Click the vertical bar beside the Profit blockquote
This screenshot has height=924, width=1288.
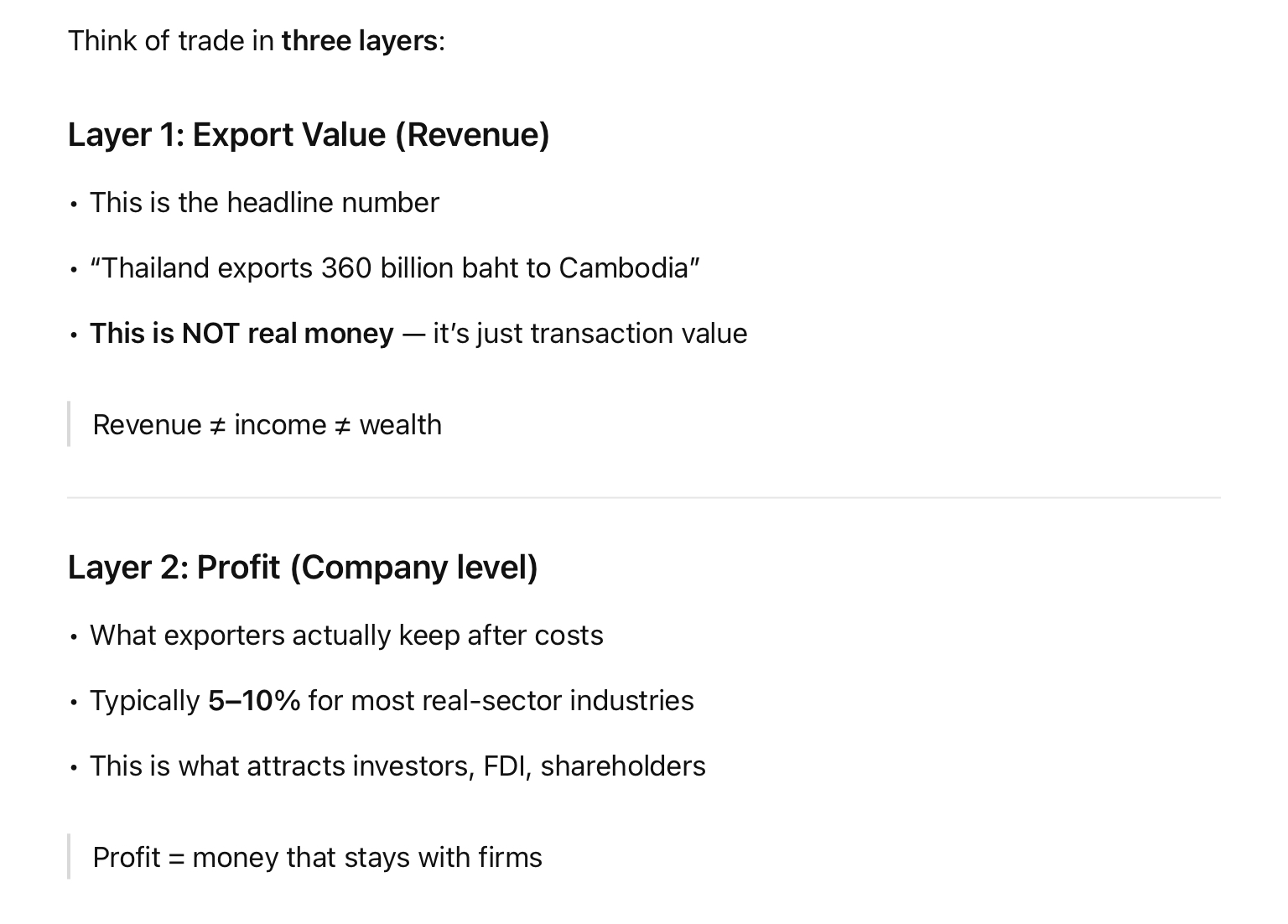[69, 856]
